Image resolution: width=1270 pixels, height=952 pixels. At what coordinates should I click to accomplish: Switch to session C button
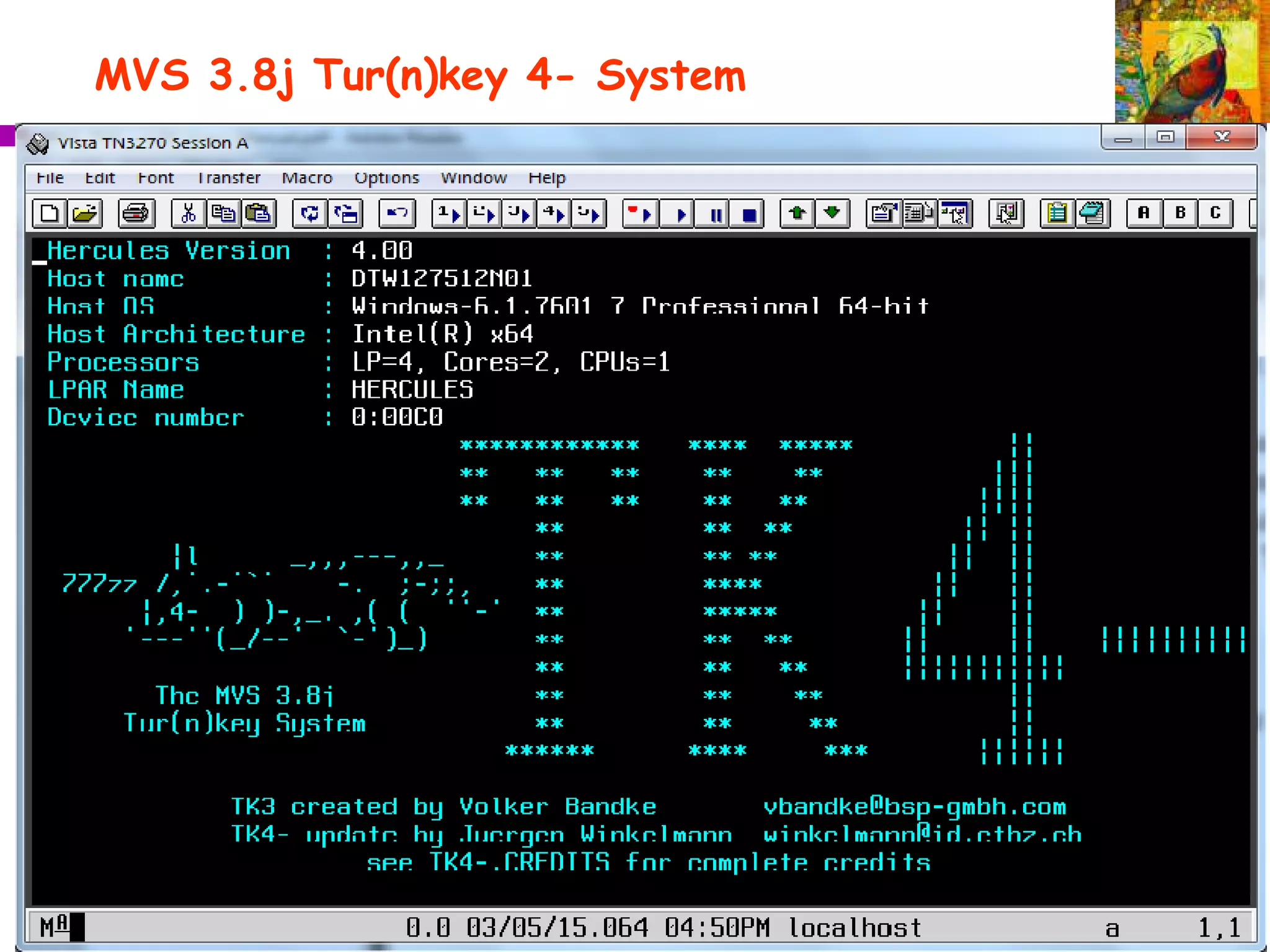[x=1215, y=214]
